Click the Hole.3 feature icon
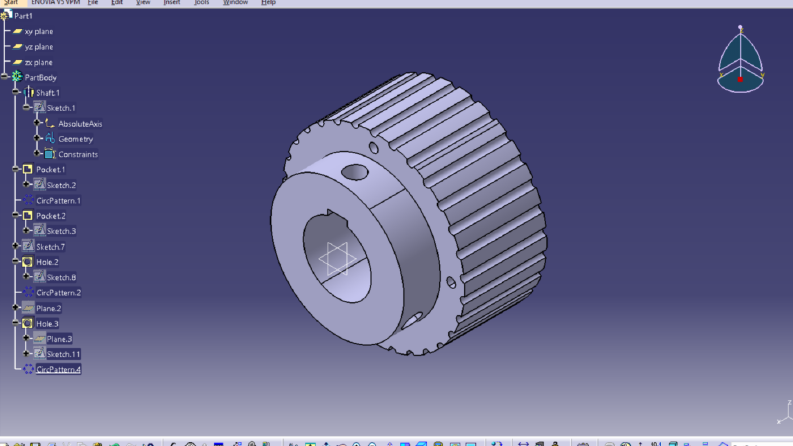The image size is (793, 446). [x=28, y=323]
